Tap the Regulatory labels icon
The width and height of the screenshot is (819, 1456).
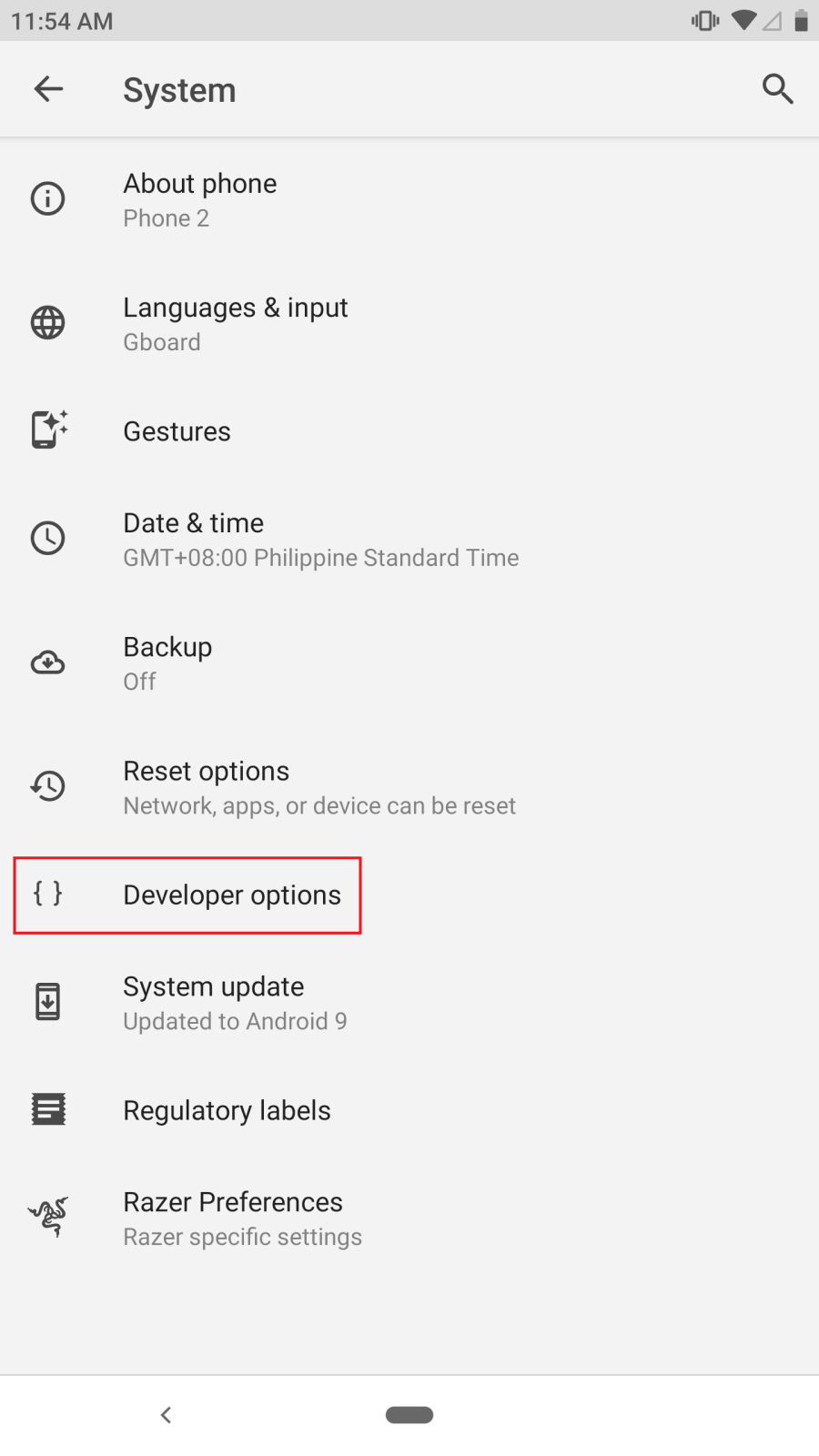pyautogui.click(x=47, y=1109)
